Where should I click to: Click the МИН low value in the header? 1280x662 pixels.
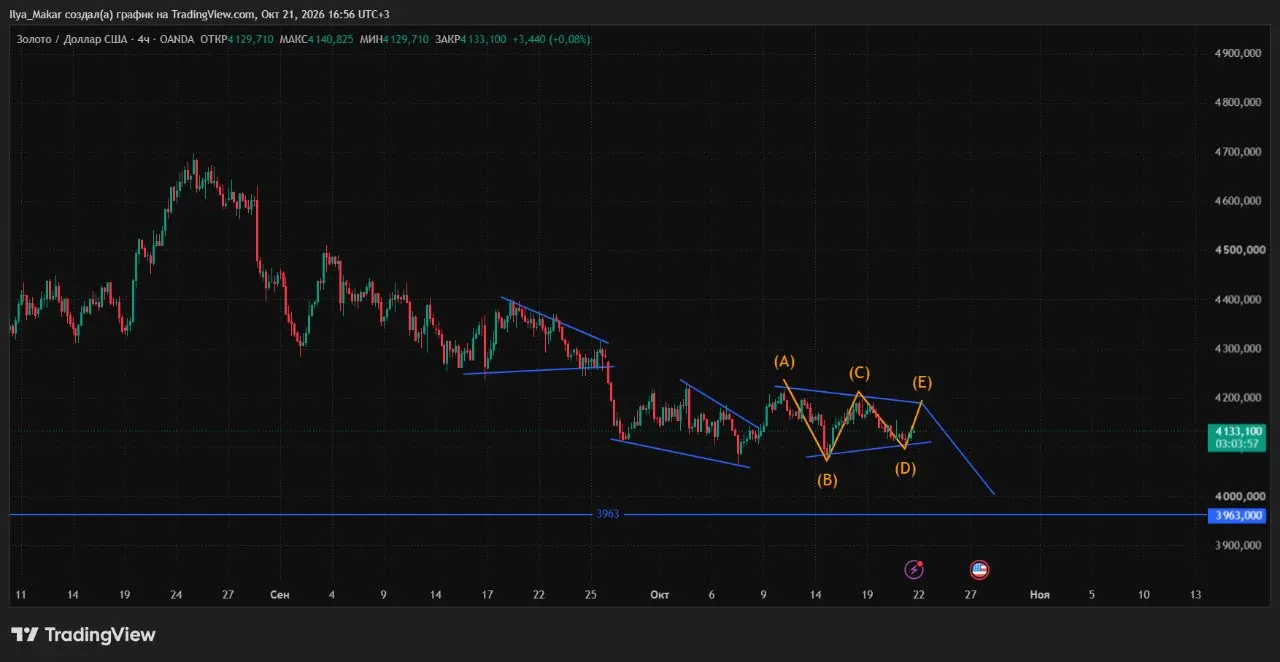[x=405, y=39]
